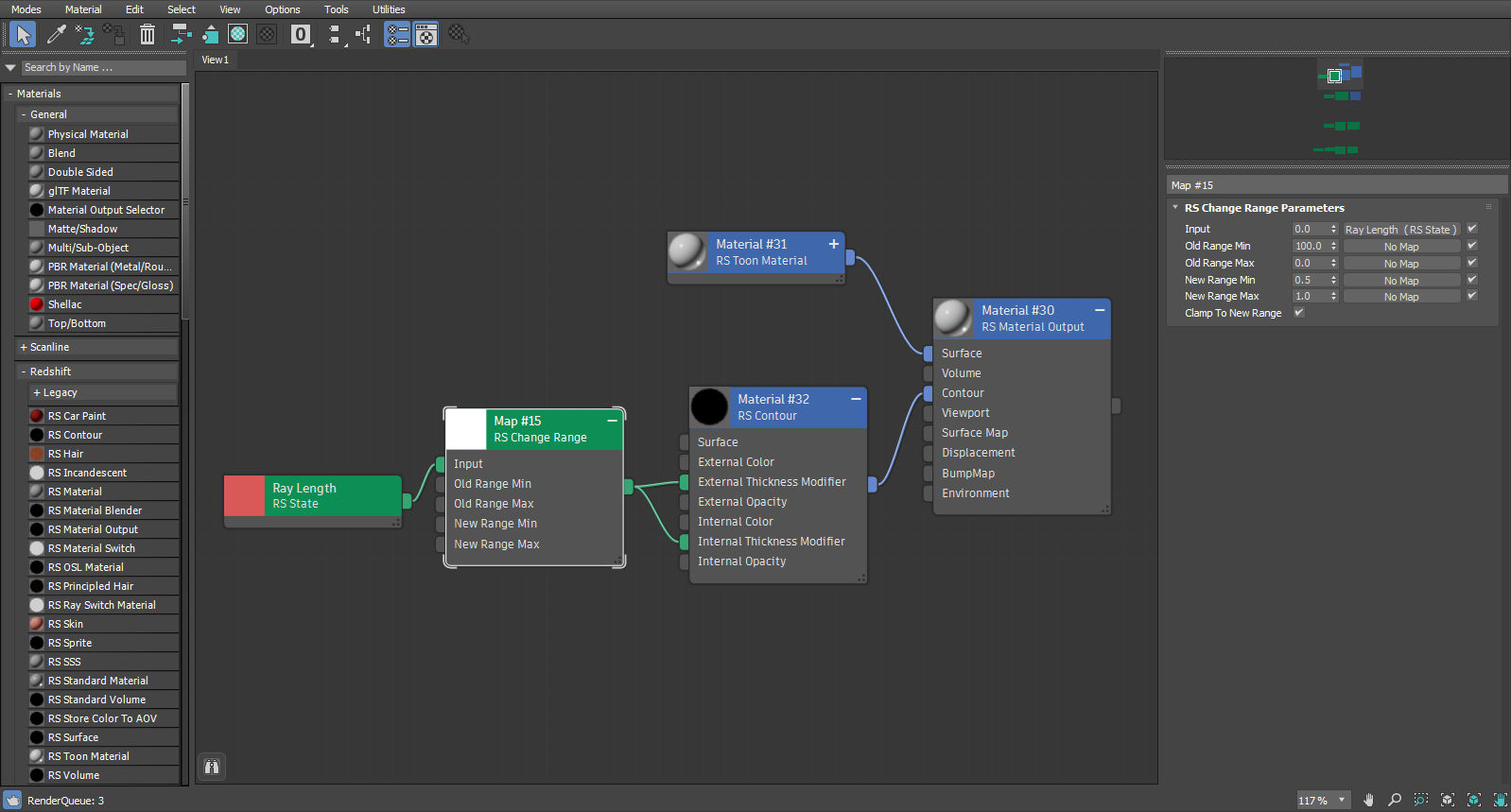Click Old Range Min No Map button
The image size is (1511, 812).
[1401, 247]
